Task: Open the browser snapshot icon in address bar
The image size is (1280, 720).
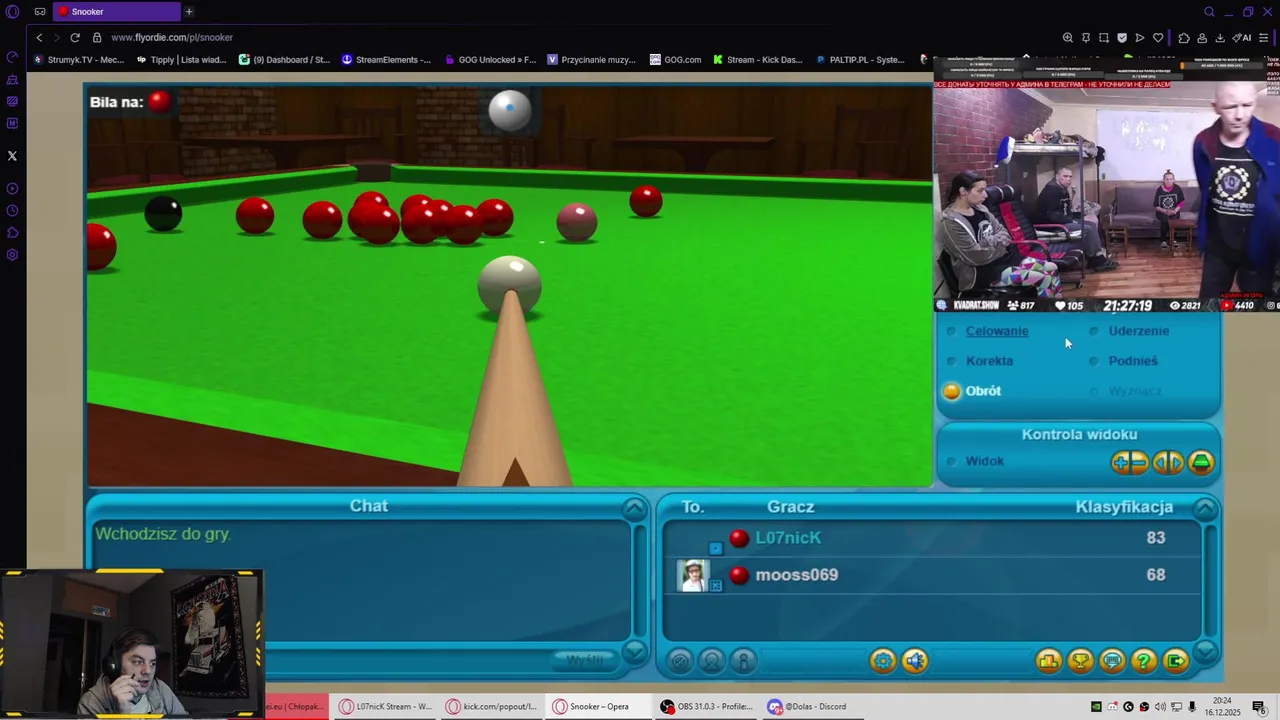Action: point(1104,38)
